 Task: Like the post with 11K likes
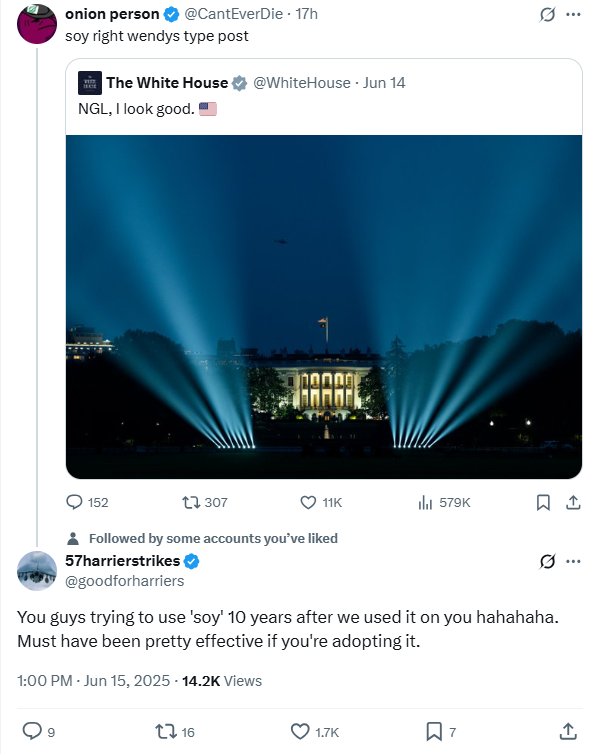click(x=321, y=503)
